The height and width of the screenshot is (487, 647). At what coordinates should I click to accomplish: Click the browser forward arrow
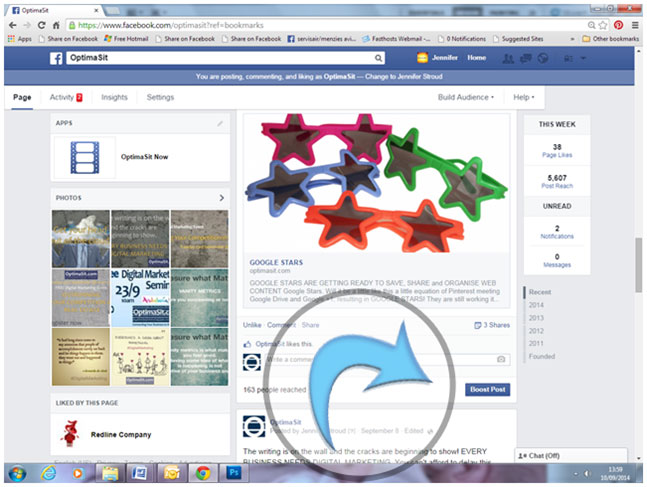[x=27, y=25]
